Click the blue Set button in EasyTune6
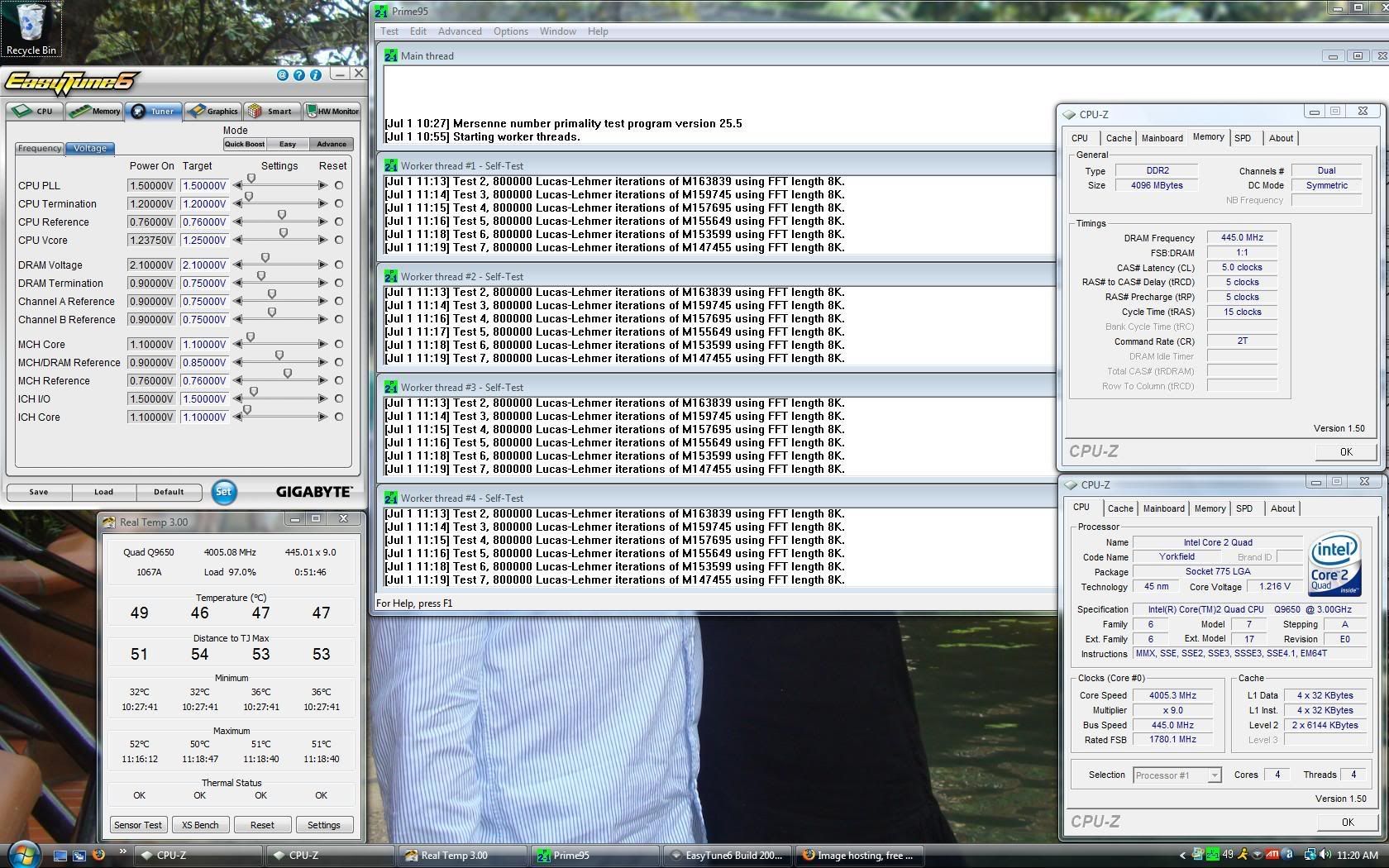 (223, 492)
